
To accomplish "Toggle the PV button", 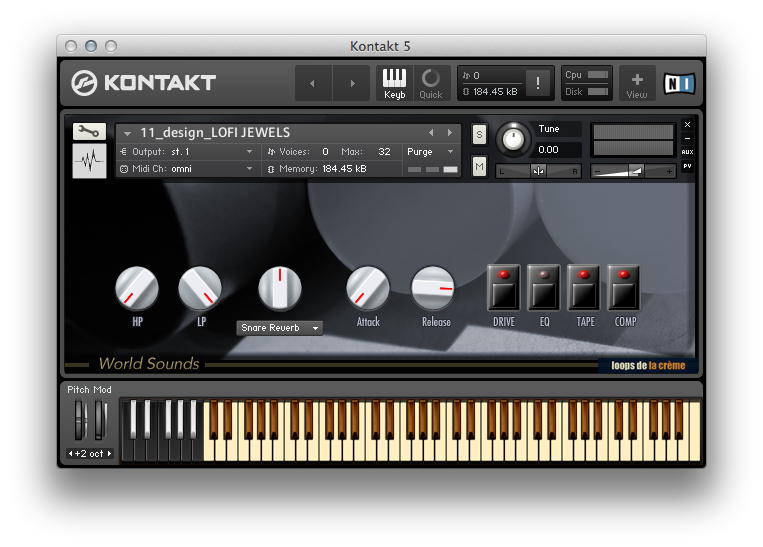I will point(688,166).
